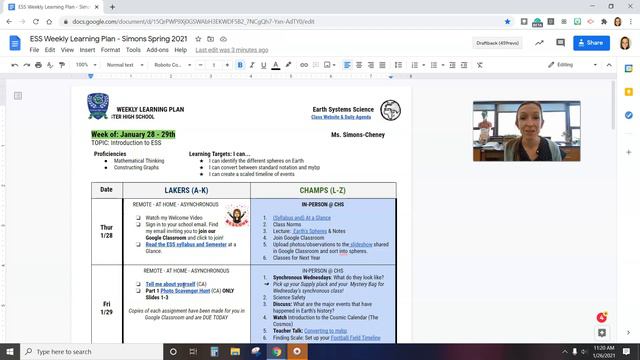Open the Last edit history link
This screenshot has width=640, height=360.
(x=231, y=50)
